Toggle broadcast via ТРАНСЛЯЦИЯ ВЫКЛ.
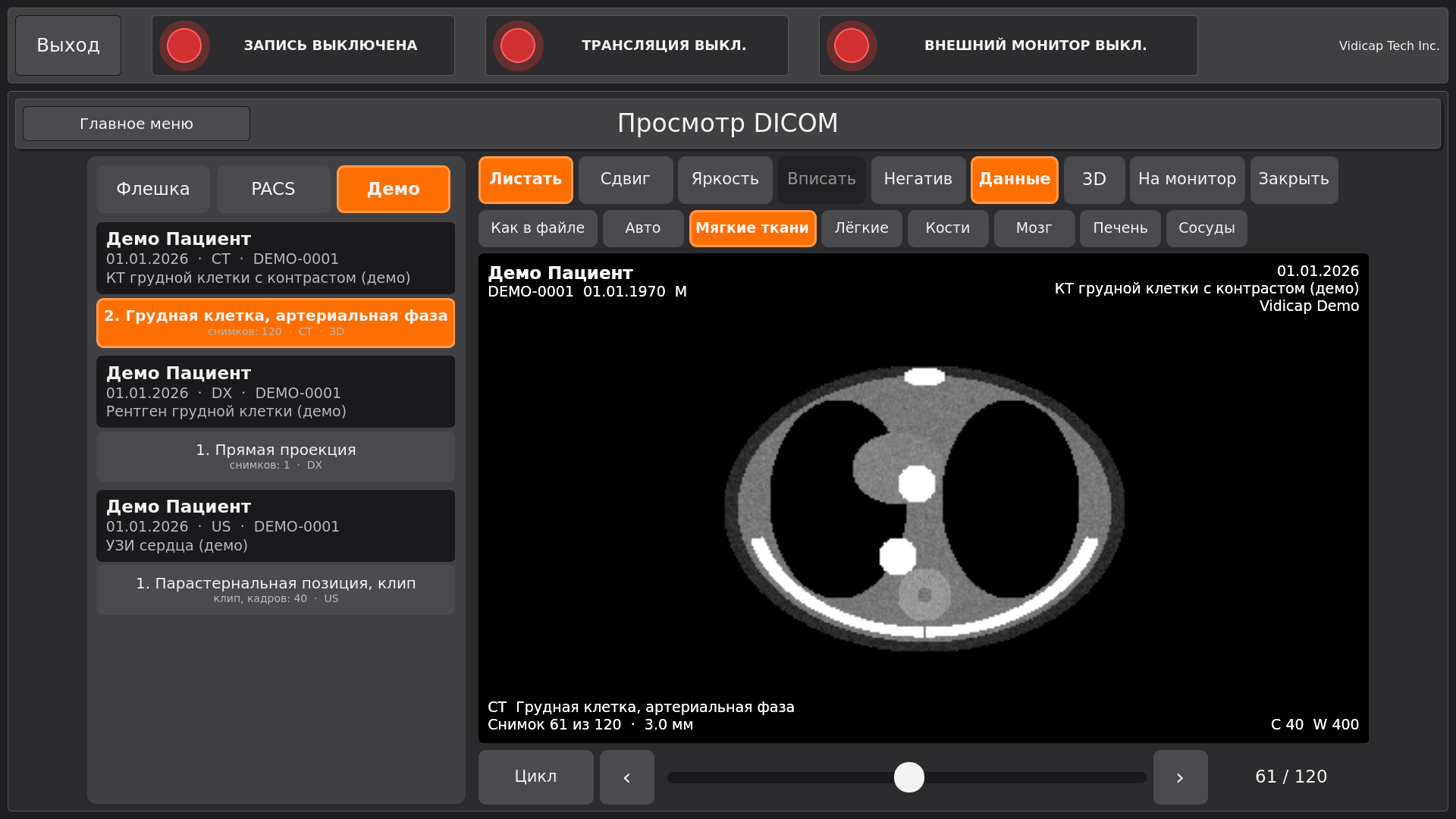The height and width of the screenshot is (819, 1456). 637,45
